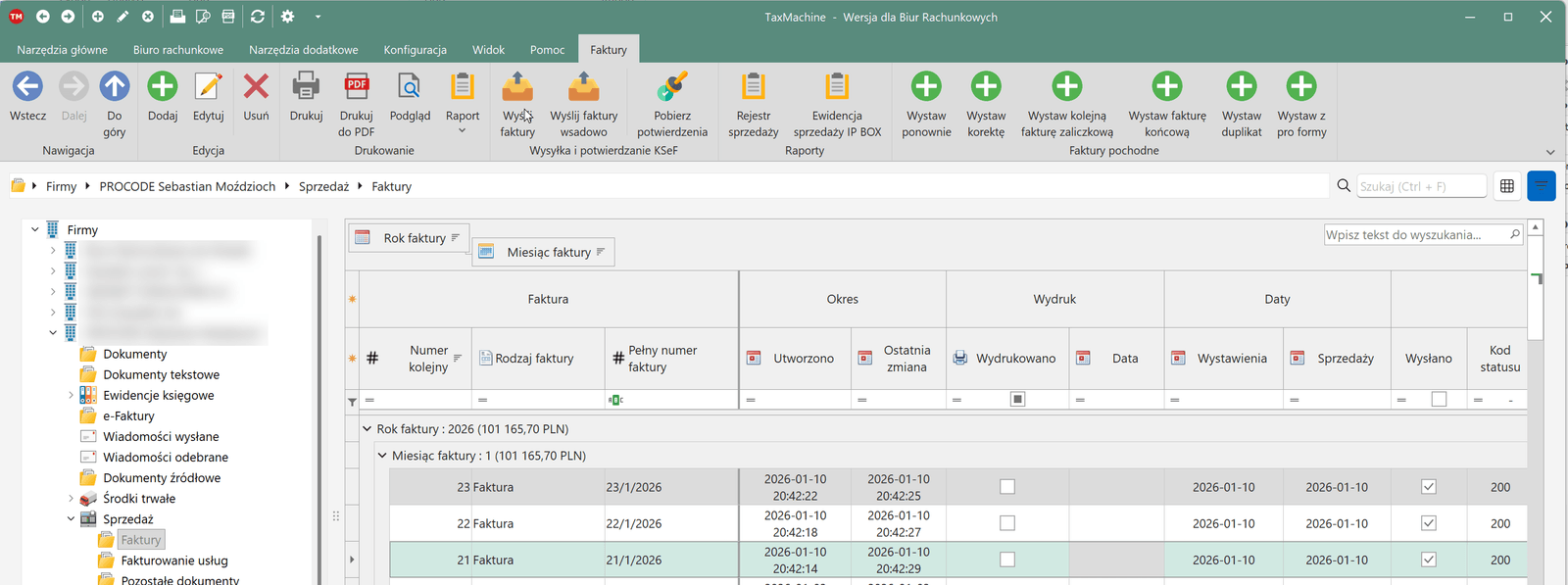1568x585 pixels.
Task: Collapse the Rok faktury 2026 group
Action: 367,429
